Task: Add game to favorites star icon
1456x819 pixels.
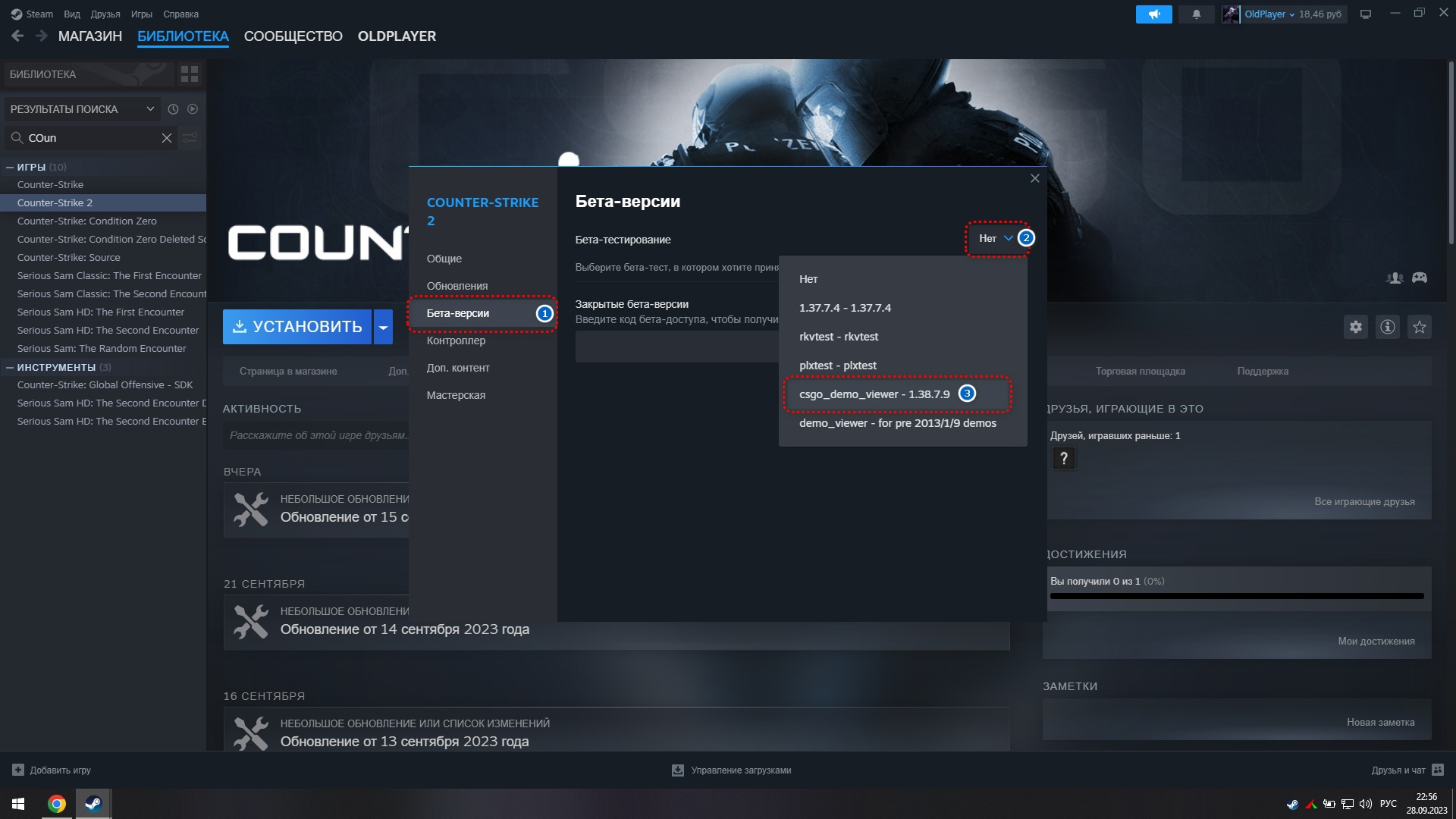Action: (x=1420, y=327)
